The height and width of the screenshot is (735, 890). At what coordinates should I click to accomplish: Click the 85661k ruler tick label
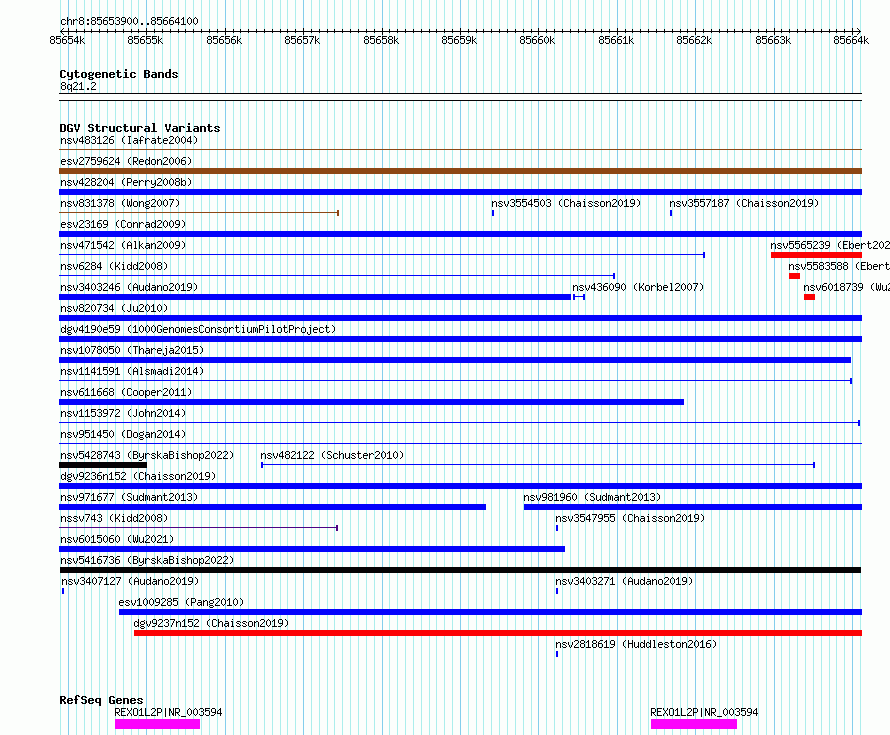point(616,40)
